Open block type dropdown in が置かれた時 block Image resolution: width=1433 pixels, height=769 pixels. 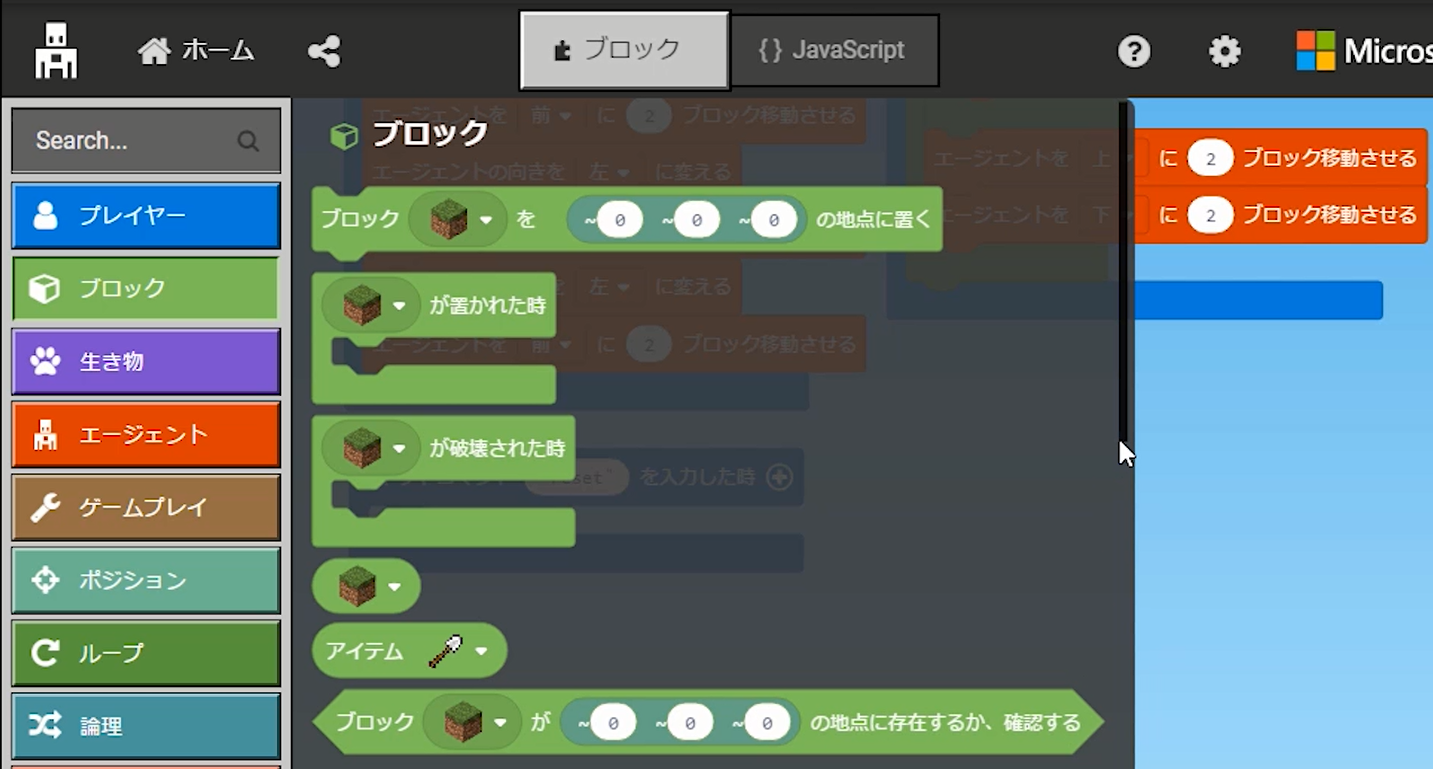399,305
